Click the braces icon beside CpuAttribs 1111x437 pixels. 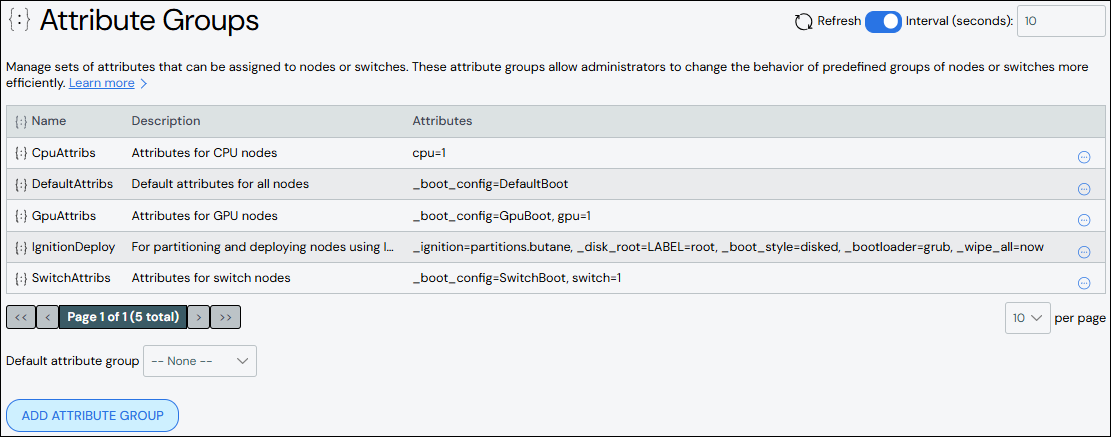pyautogui.click(x=21, y=152)
